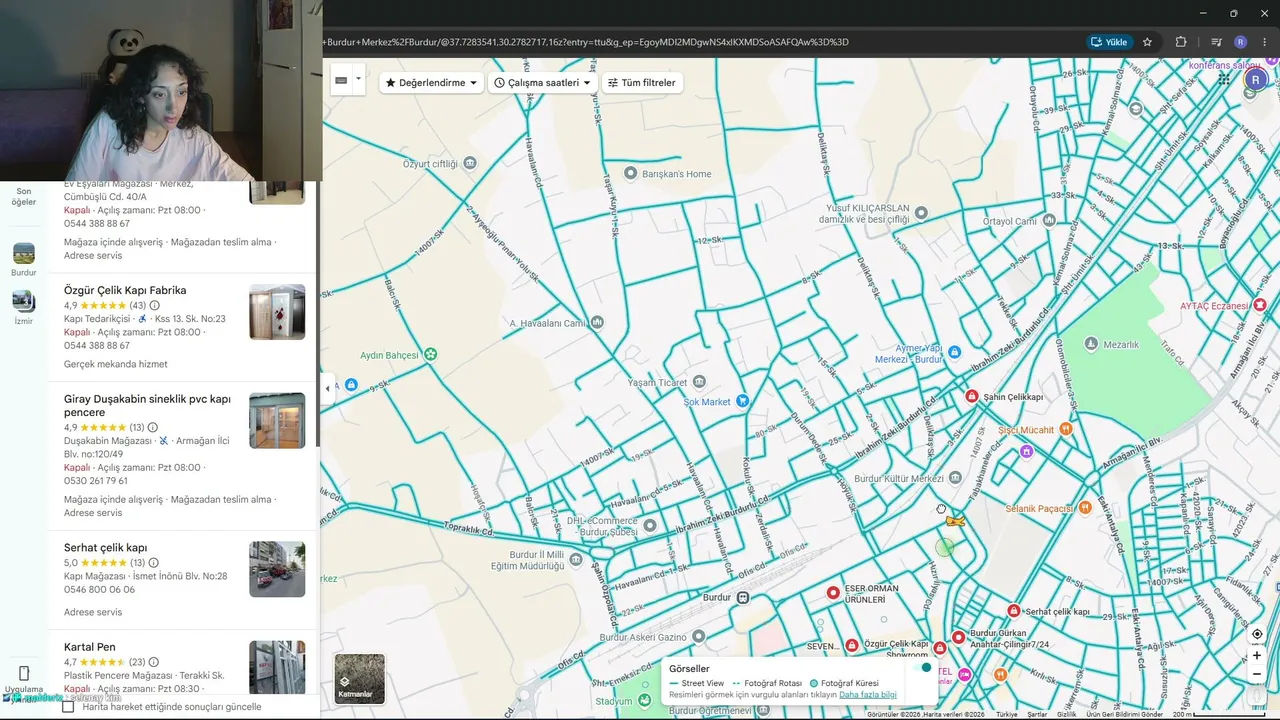Click the browser address bar URL
Viewport: 1280px width, 720px height.
pyautogui.click(x=586, y=42)
